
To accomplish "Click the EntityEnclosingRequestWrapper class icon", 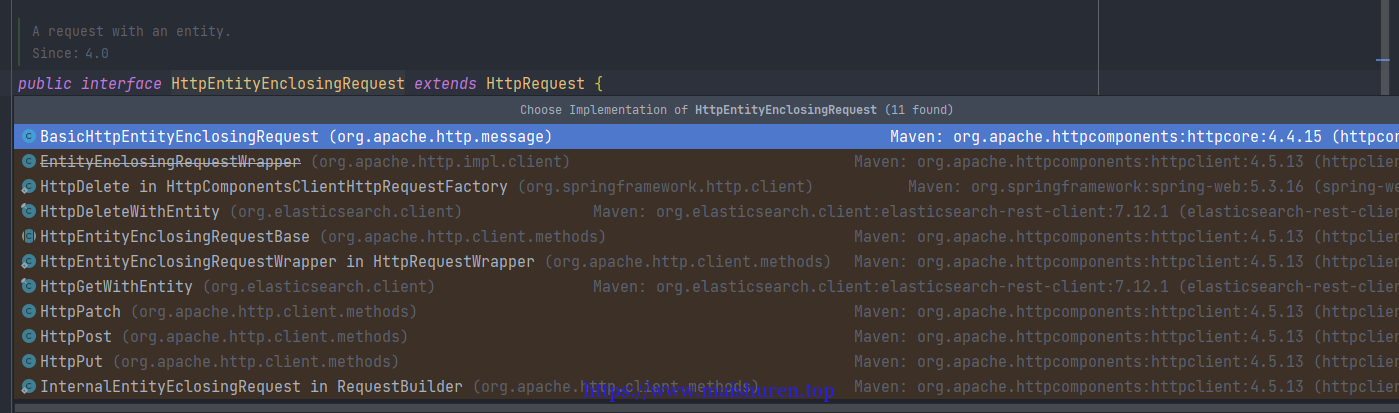I will [29, 161].
